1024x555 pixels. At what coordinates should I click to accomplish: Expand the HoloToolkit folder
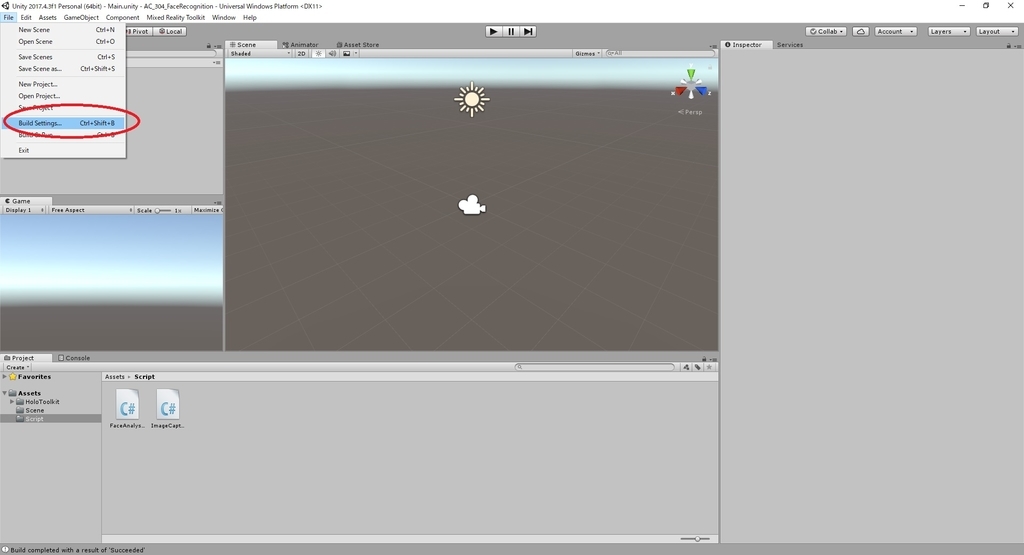pos(12,402)
